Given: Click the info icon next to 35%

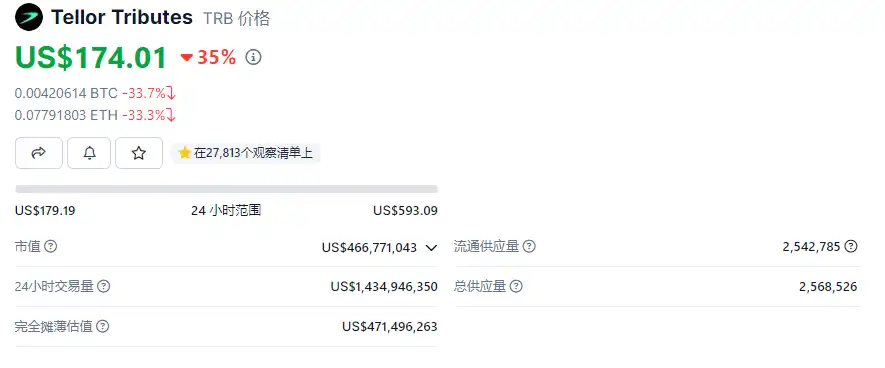Looking at the screenshot, I should pos(253,57).
